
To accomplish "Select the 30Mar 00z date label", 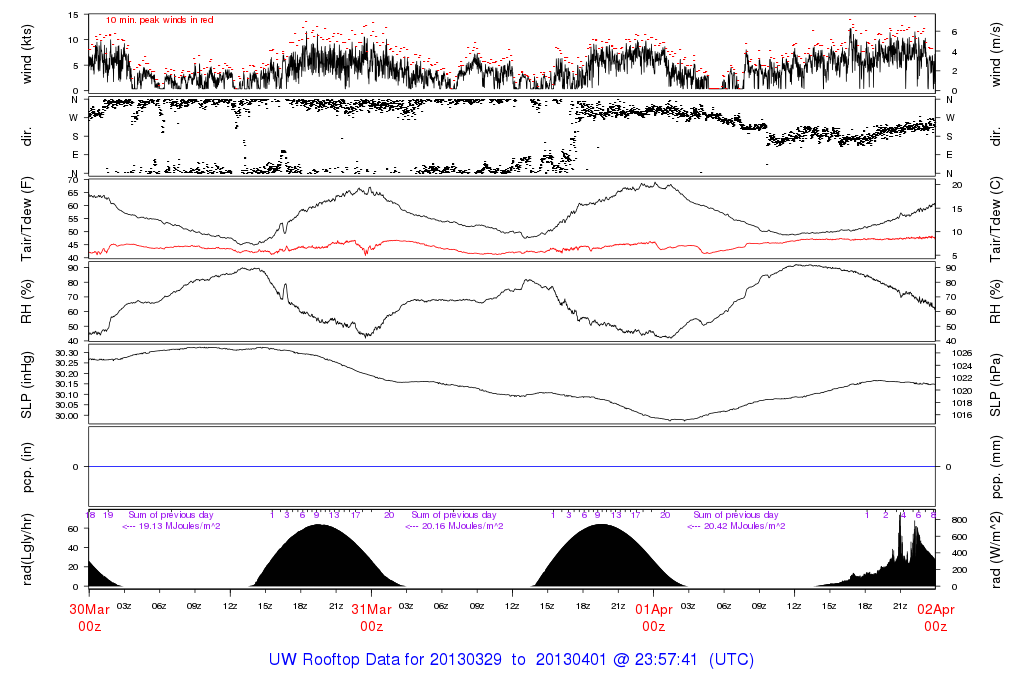I will point(89,617).
